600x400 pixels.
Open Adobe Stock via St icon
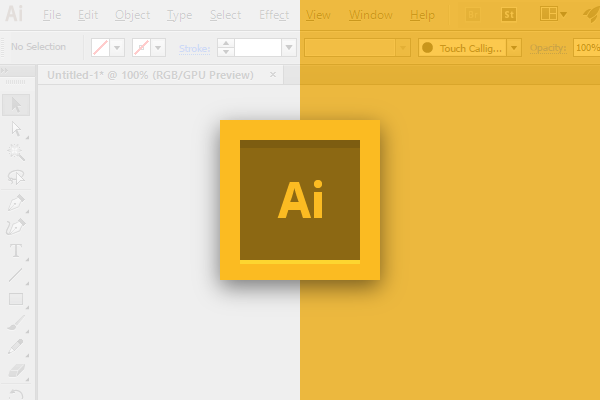coord(509,15)
